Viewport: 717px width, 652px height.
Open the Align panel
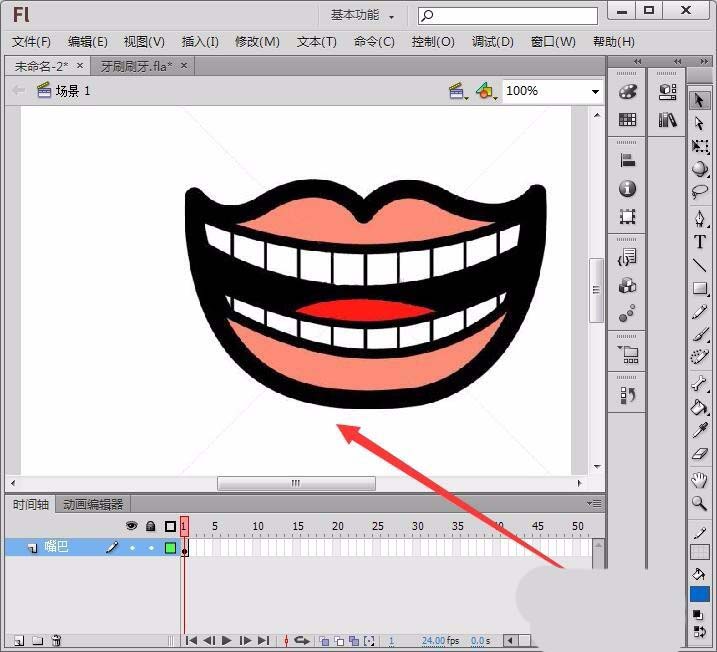(627, 160)
